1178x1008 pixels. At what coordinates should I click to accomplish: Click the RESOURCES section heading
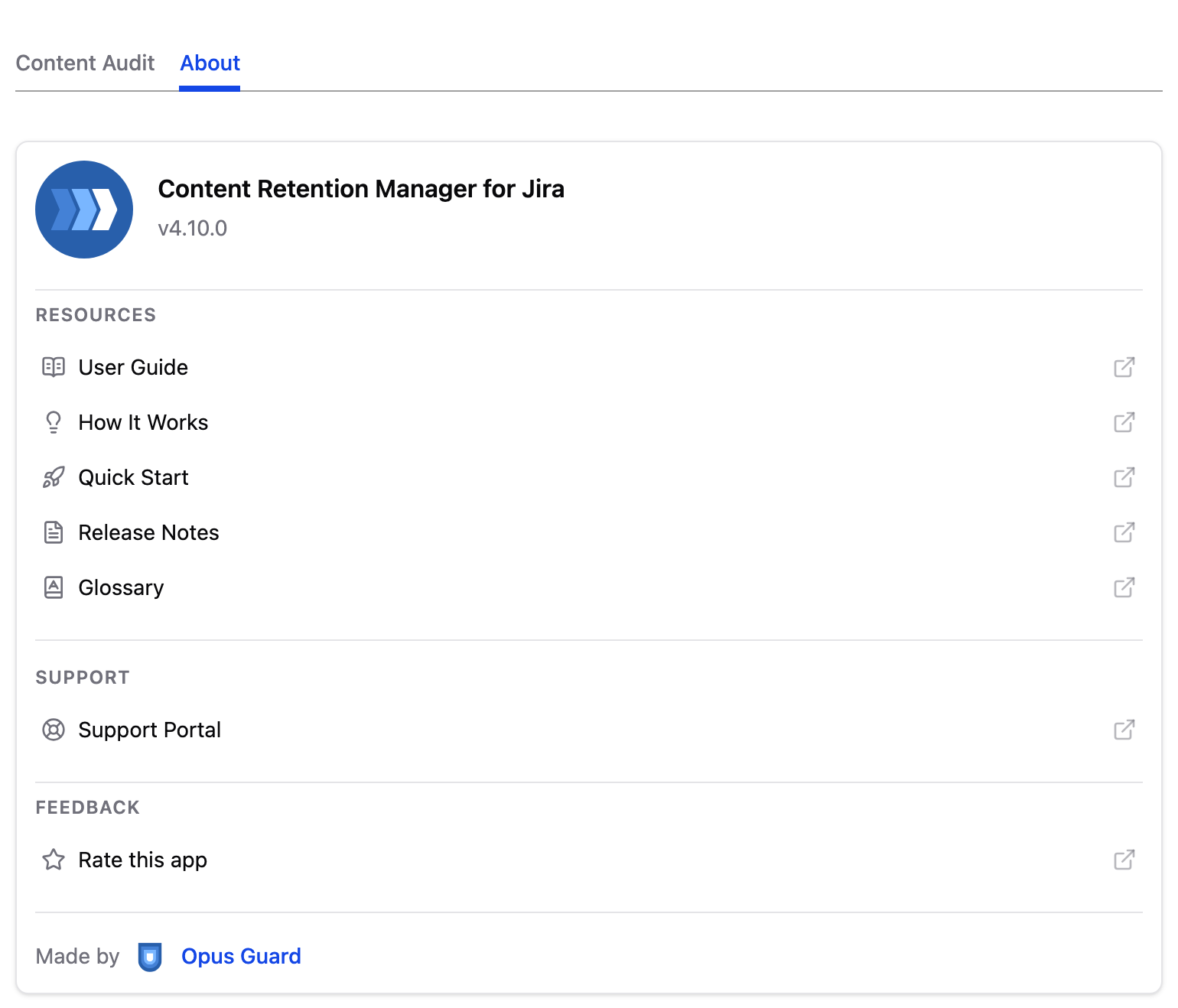96,315
